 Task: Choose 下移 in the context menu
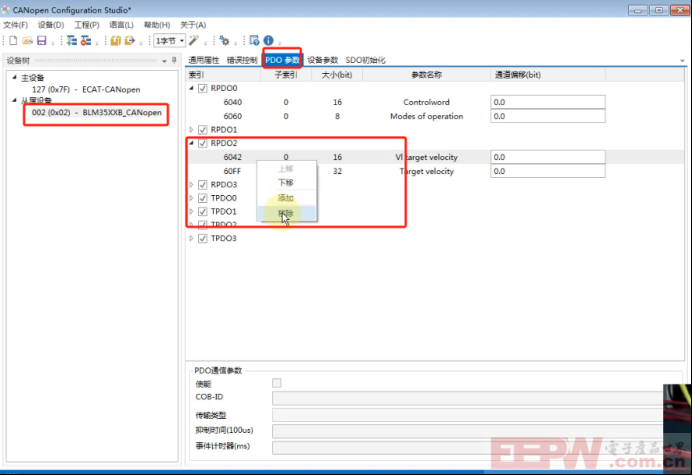[286, 183]
